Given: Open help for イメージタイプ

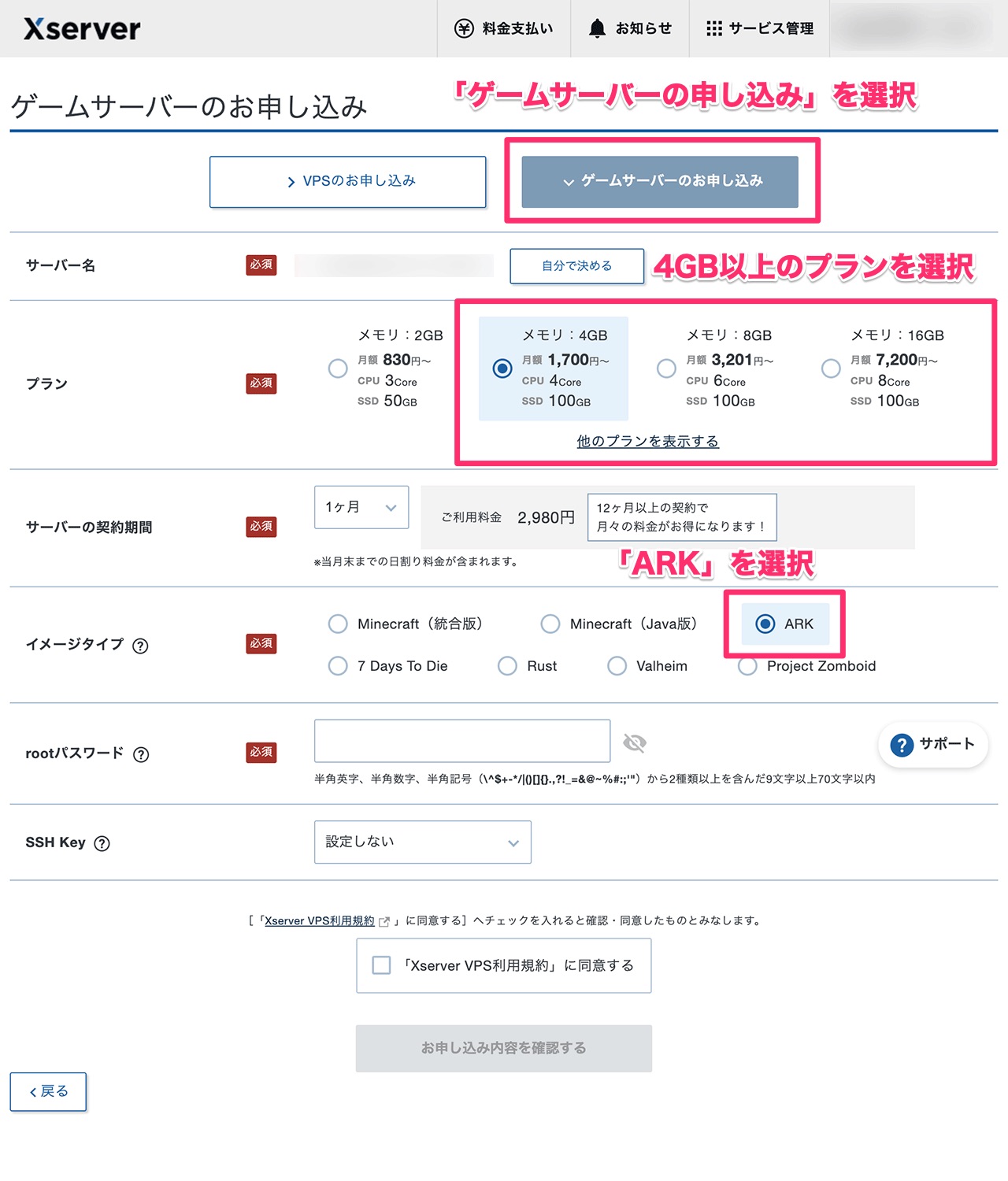Looking at the screenshot, I should coord(140,646).
